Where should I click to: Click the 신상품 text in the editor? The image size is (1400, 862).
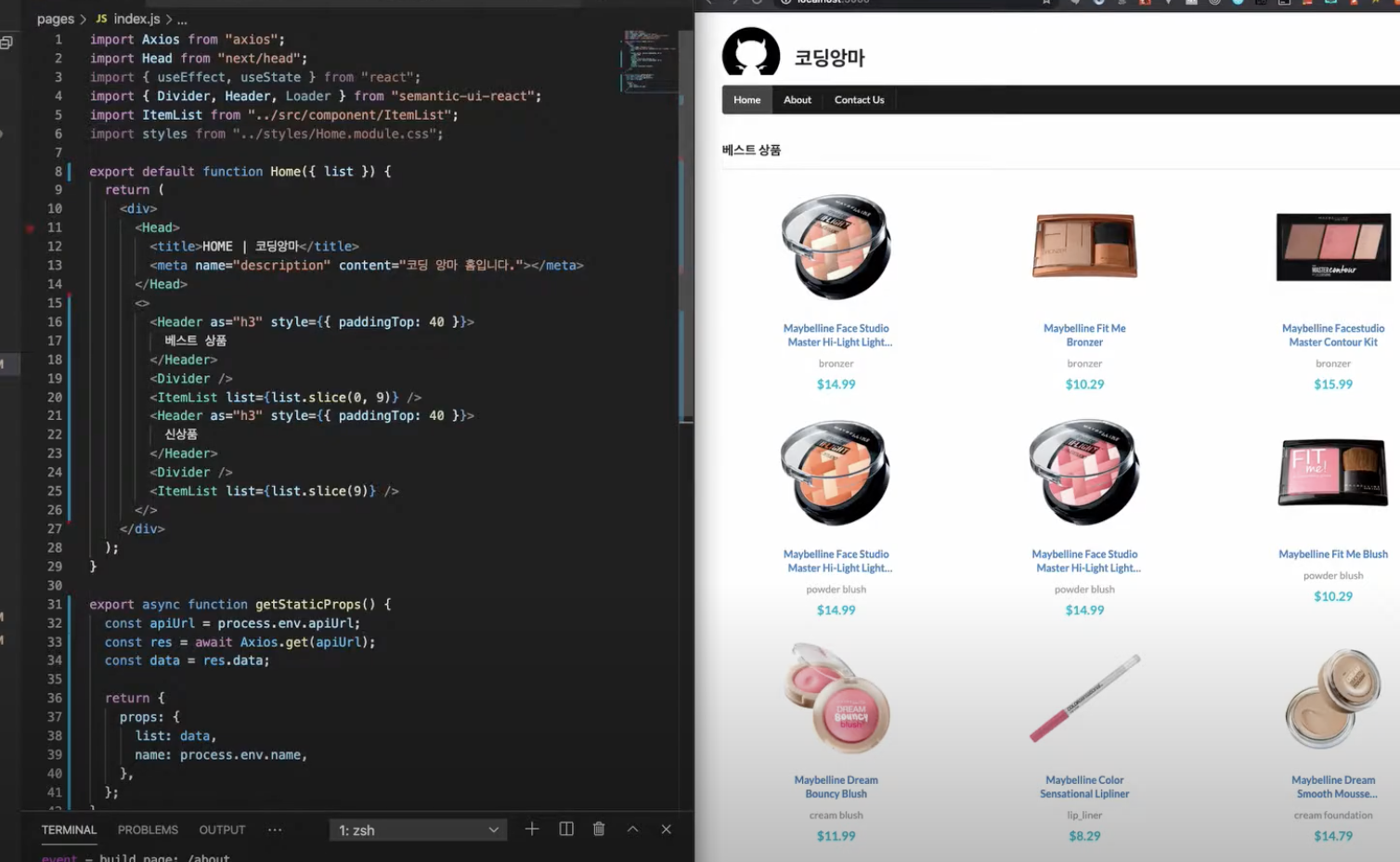point(181,435)
